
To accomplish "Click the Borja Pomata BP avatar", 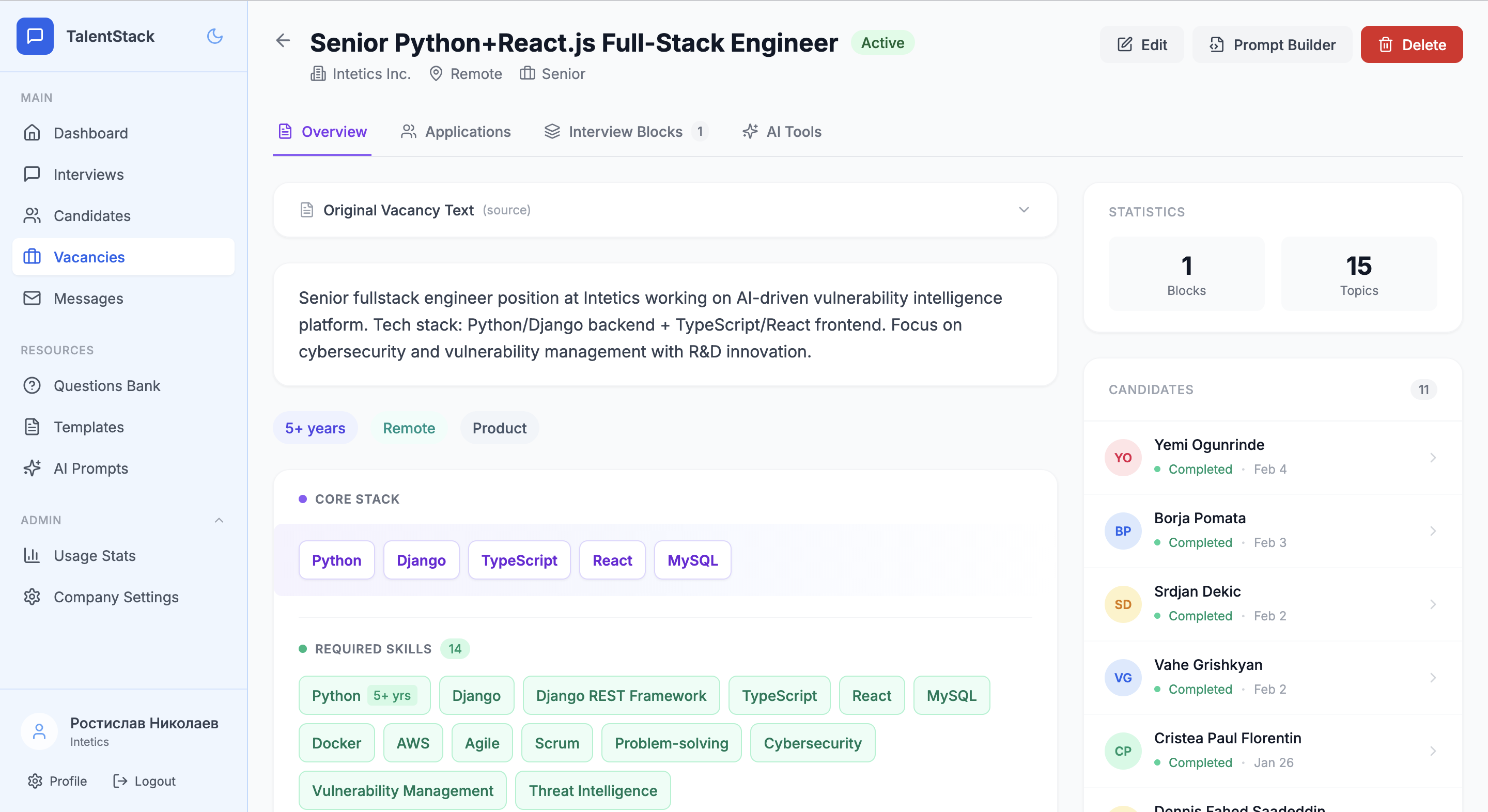I will point(1122,531).
